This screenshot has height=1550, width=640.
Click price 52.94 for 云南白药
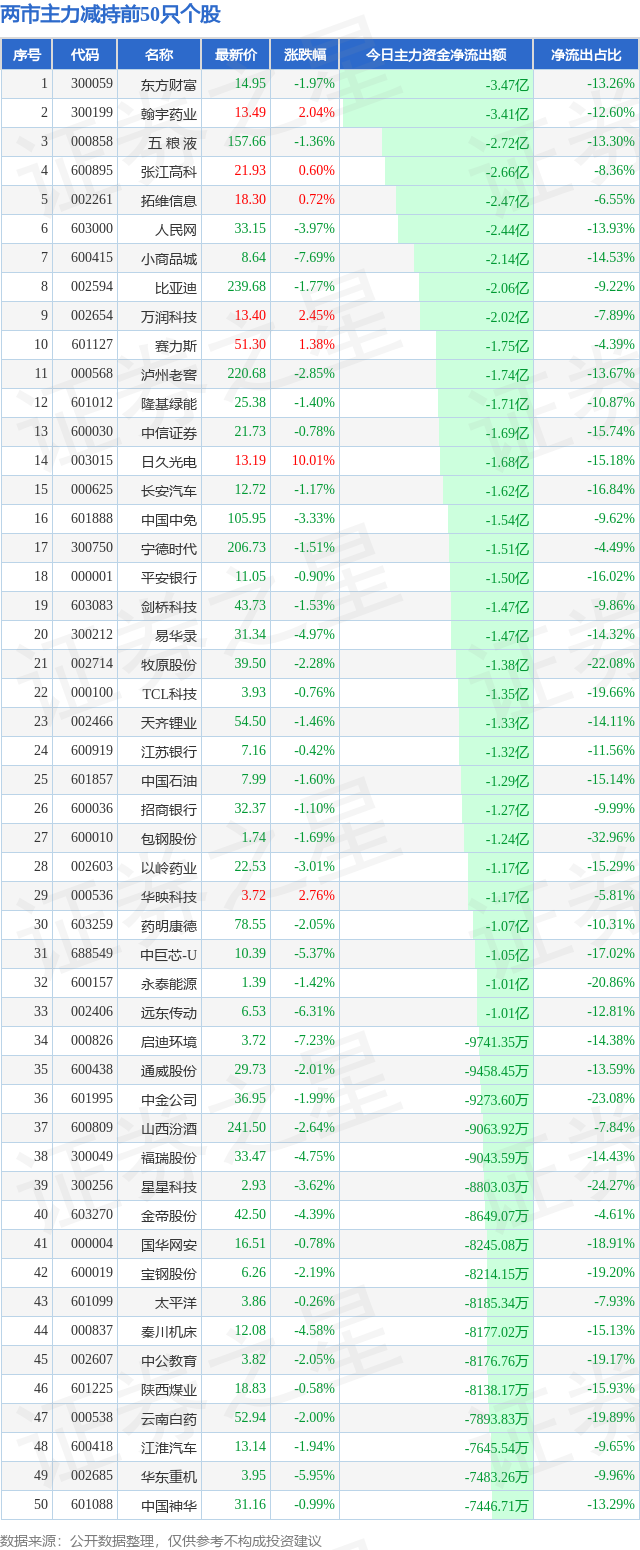point(250,1418)
